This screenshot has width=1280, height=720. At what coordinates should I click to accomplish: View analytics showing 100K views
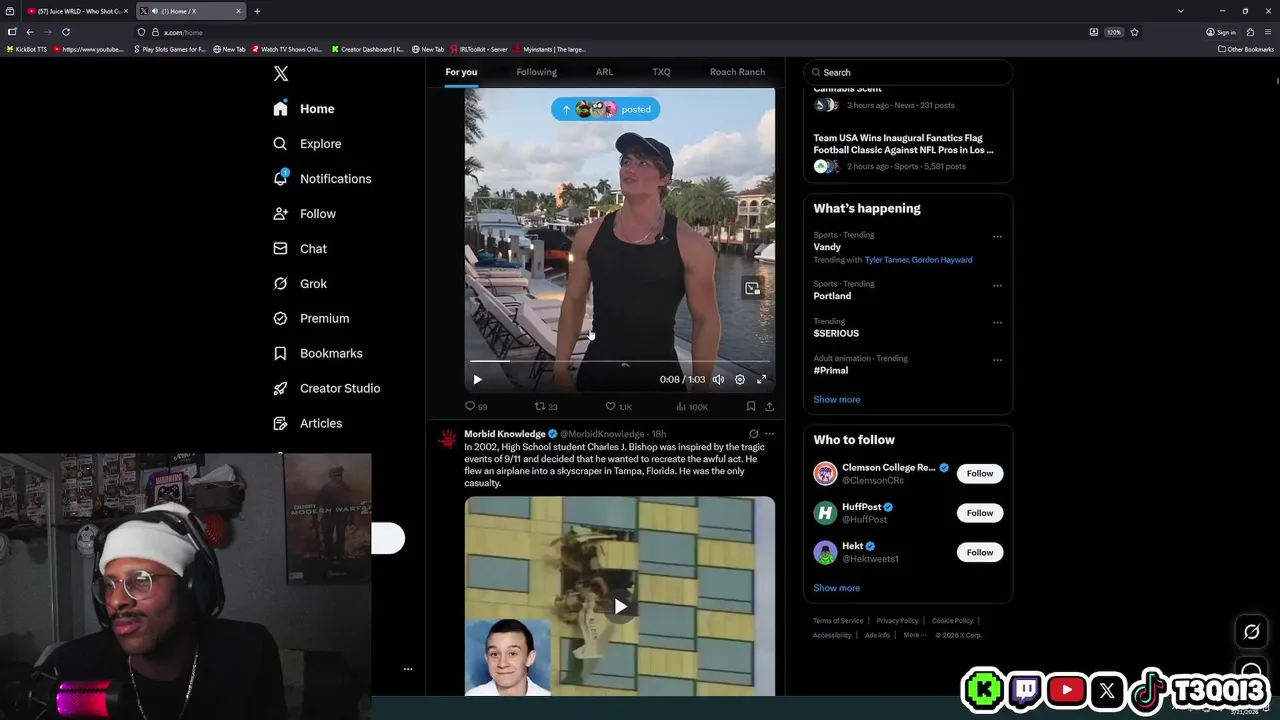(x=692, y=407)
